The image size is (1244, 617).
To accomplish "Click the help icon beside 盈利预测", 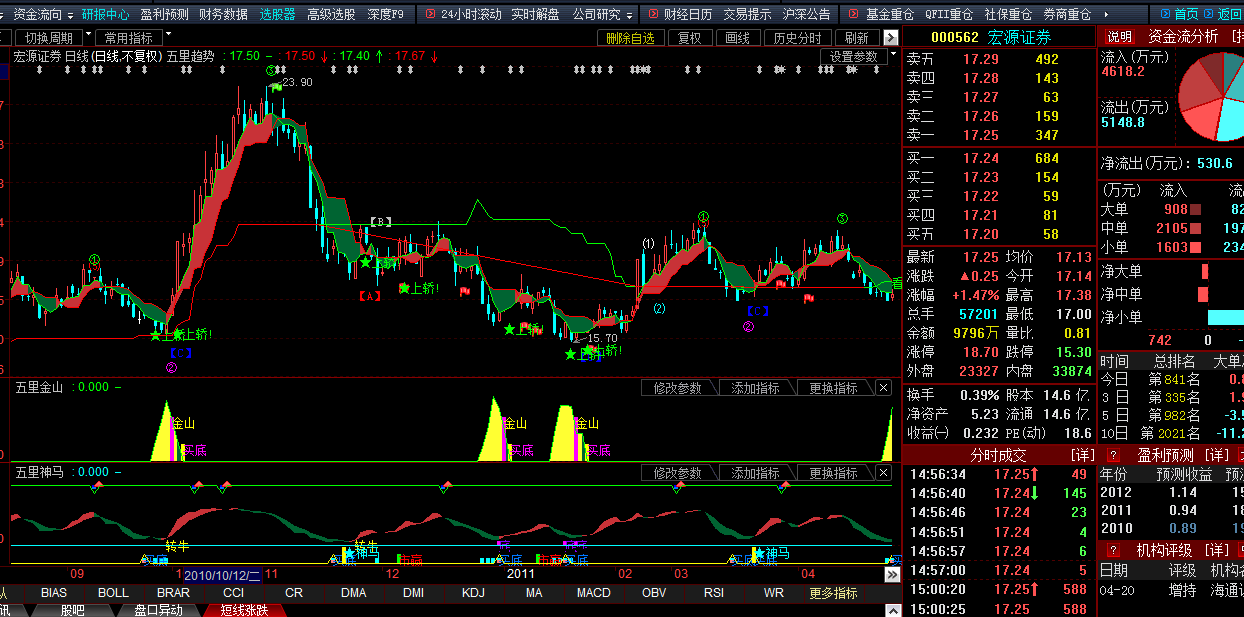I will point(1113,455).
